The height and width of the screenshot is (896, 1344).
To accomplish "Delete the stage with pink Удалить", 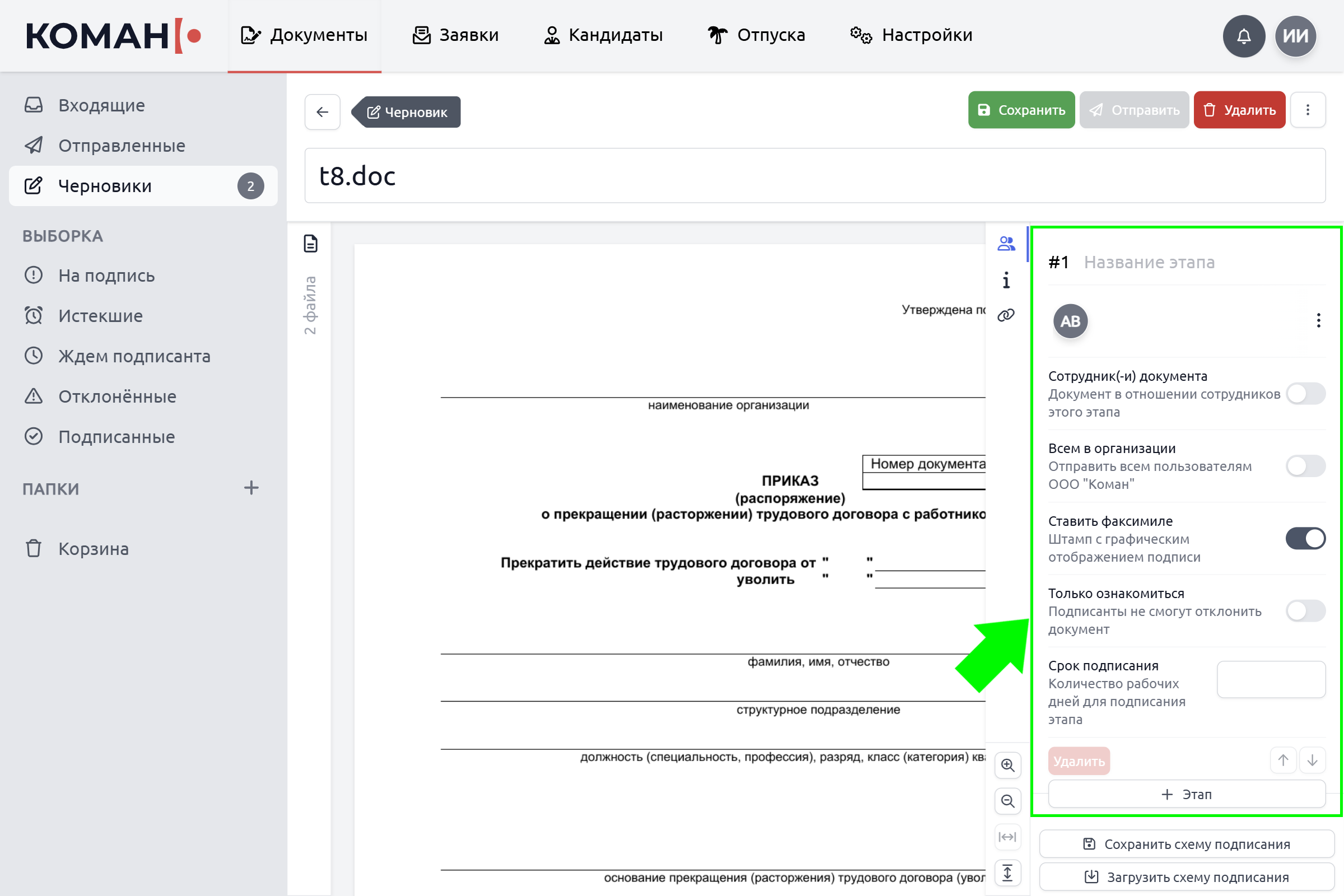I will tap(1079, 761).
